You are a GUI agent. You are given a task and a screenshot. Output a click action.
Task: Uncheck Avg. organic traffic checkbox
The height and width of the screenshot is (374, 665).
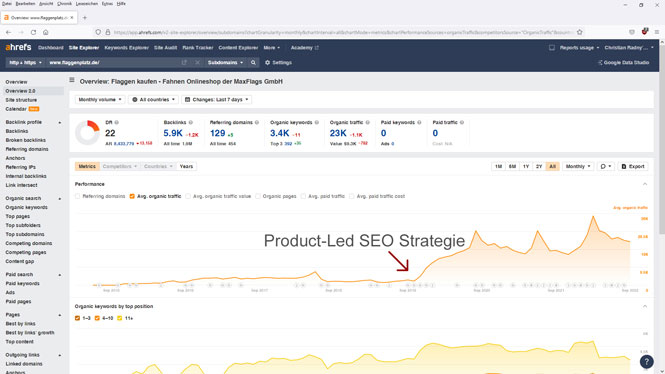click(x=132, y=196)
